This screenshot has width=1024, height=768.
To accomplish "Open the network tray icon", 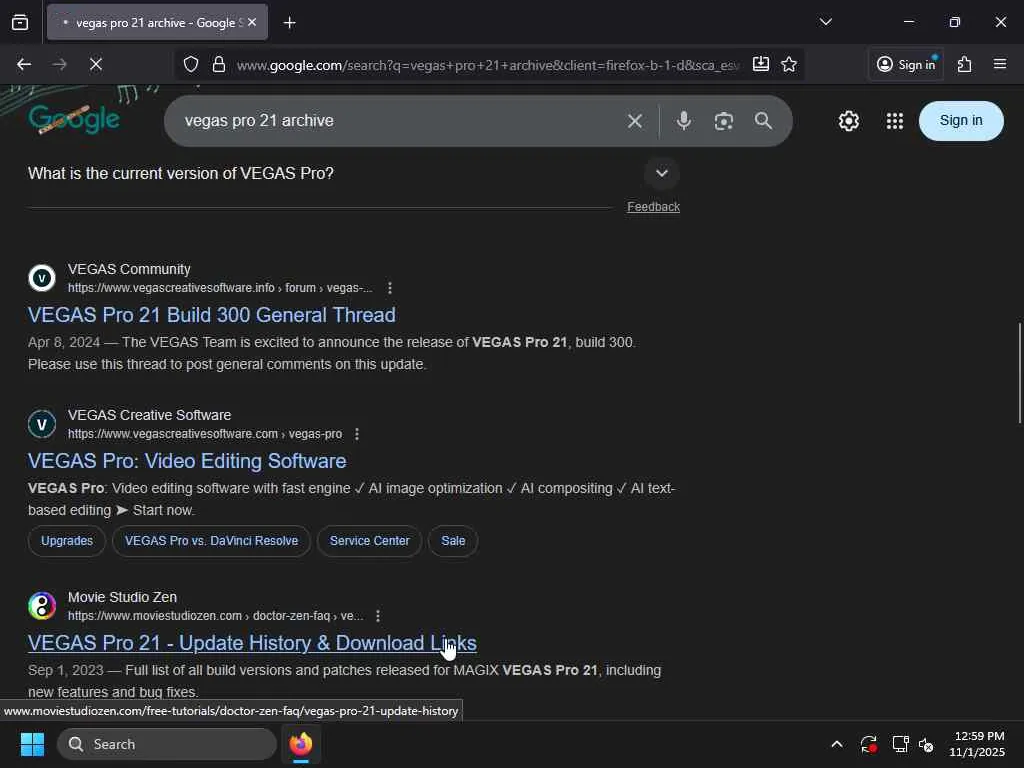I will coord(900,744).
